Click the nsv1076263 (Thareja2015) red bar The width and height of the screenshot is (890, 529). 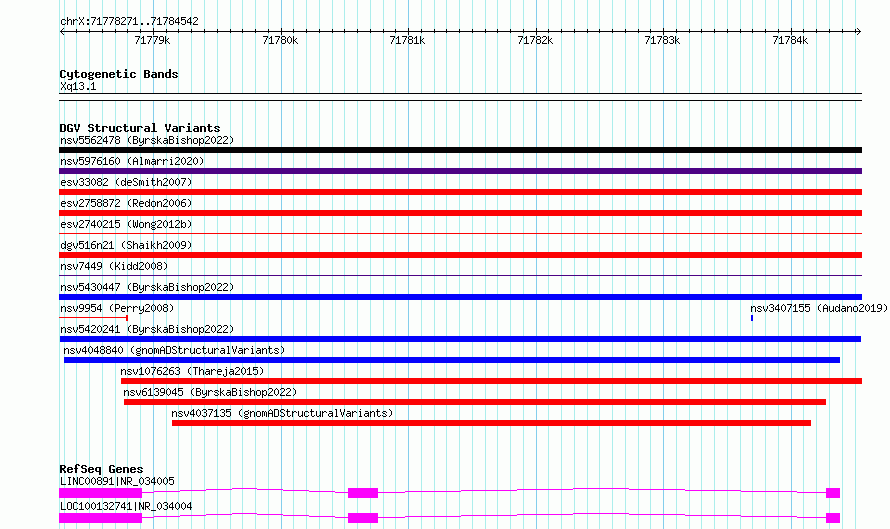click(x=492, y=381)
